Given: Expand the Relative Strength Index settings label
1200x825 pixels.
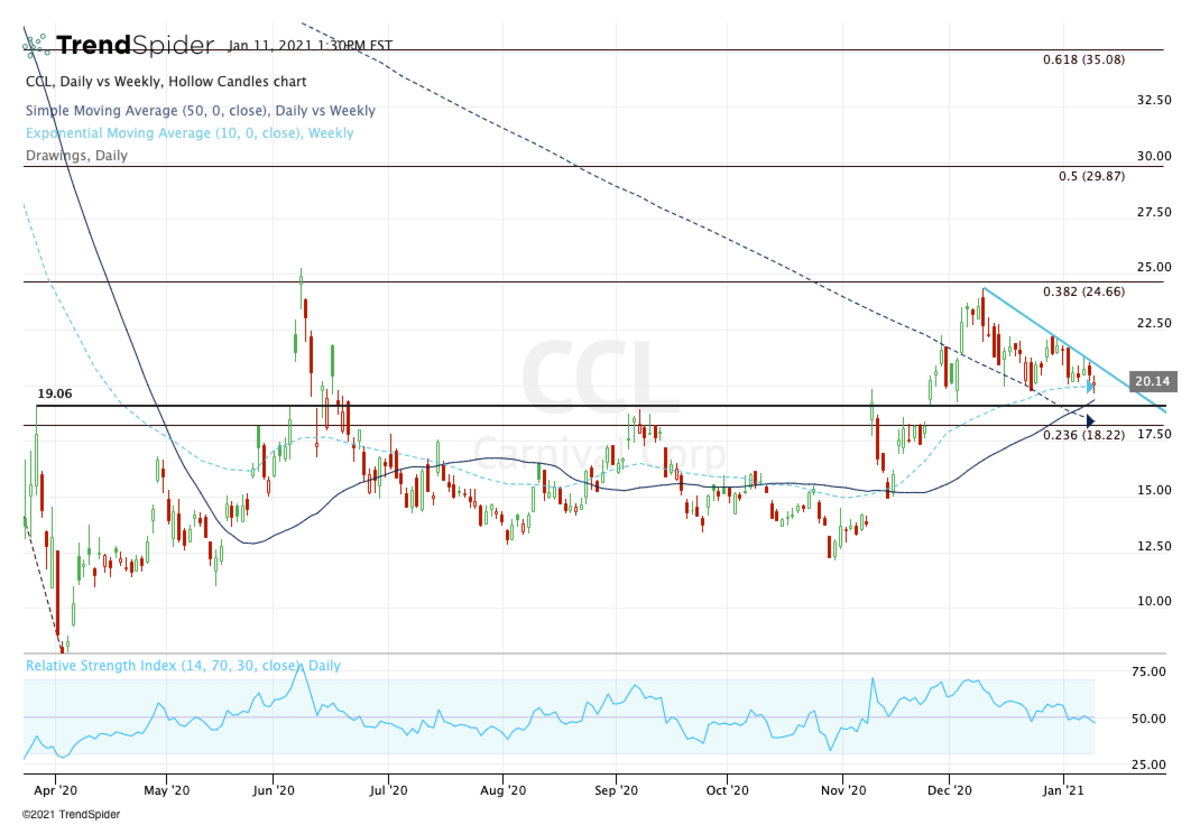Looking at the screenshot, I should coord(183,665).
